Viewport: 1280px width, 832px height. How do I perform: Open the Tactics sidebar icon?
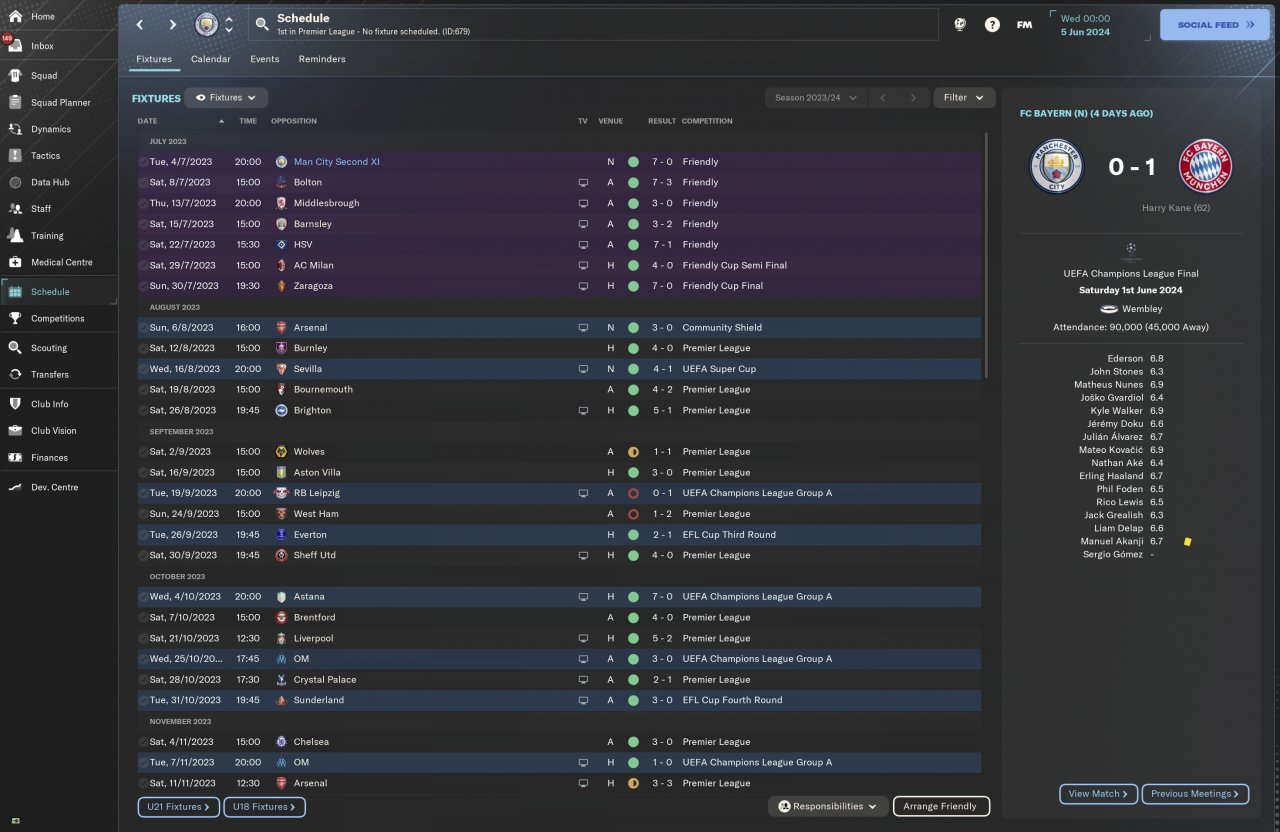(15, 155)
